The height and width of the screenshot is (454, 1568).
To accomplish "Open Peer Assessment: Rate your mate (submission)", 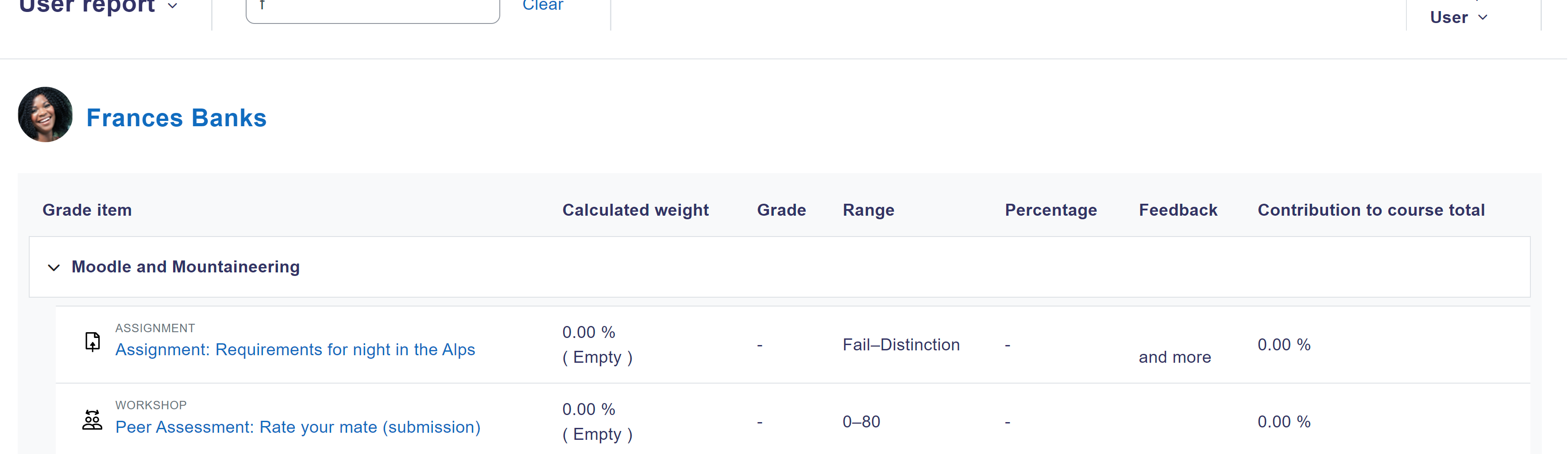I will tap(297, 427).
